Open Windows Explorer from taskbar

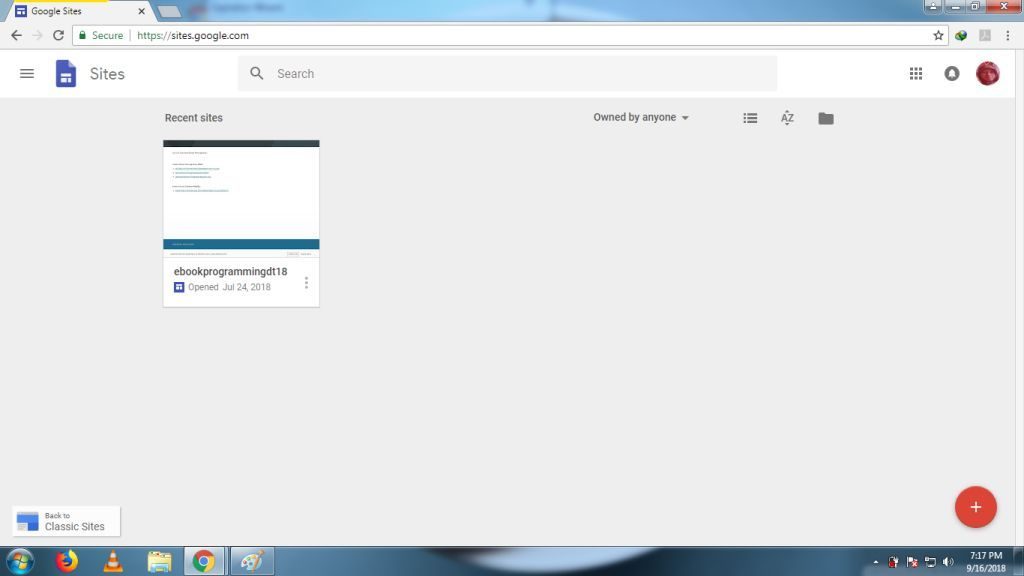(159, 562)
